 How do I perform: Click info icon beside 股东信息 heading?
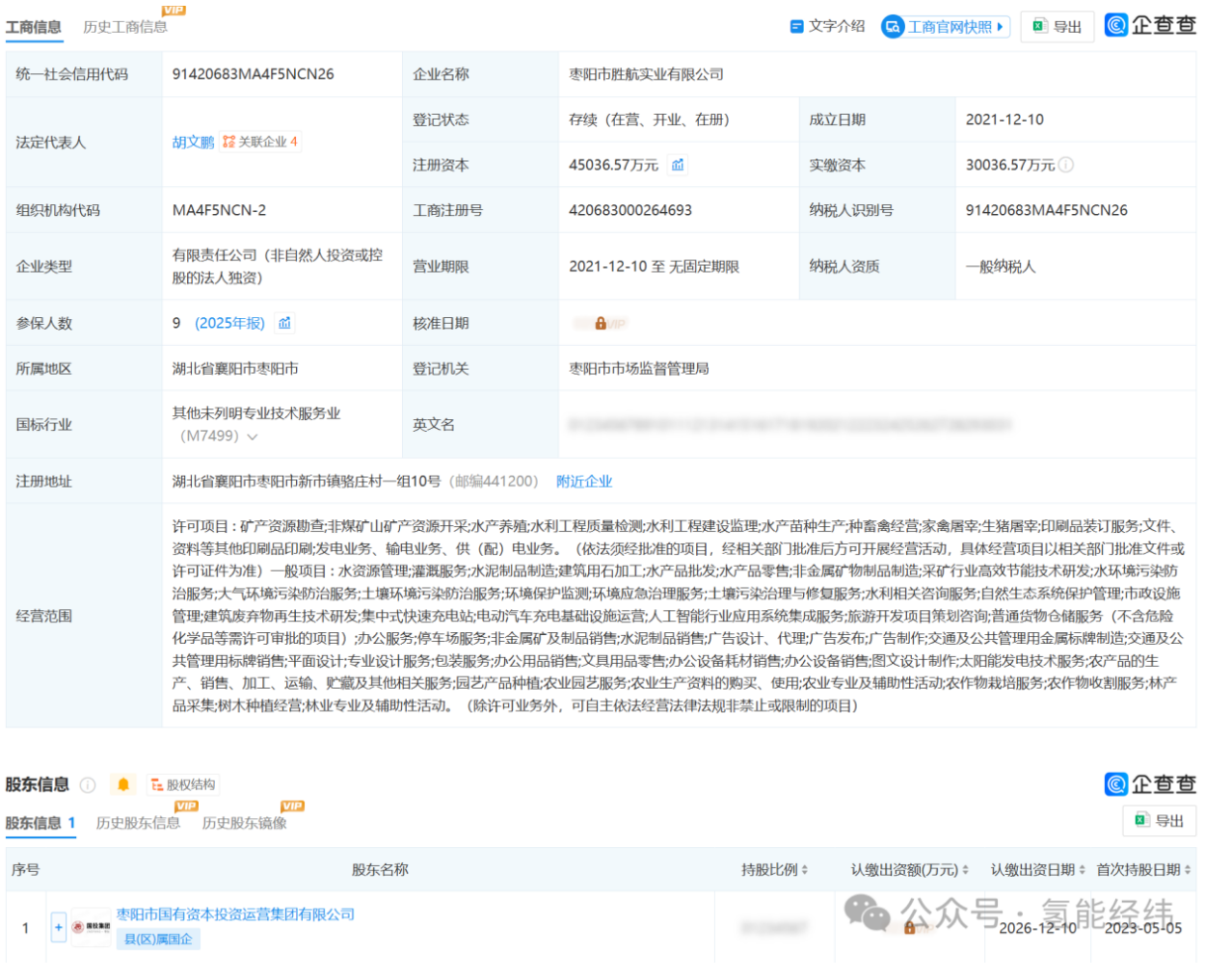tap(88, 784)
